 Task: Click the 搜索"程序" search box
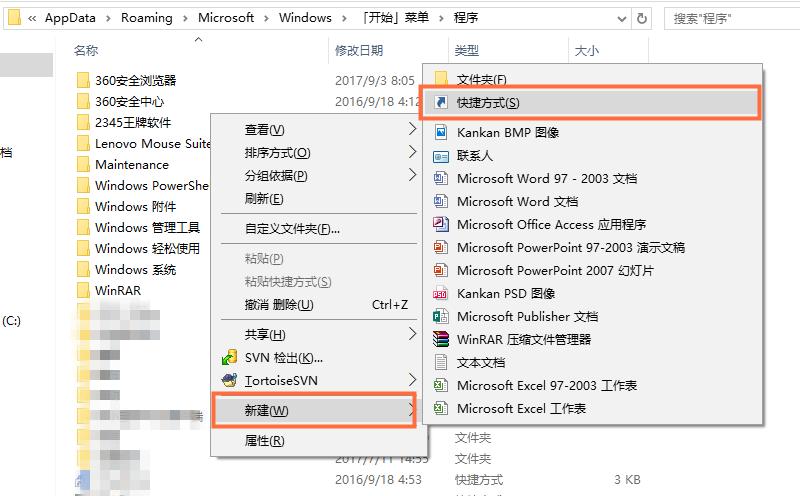tap(732, 19)
